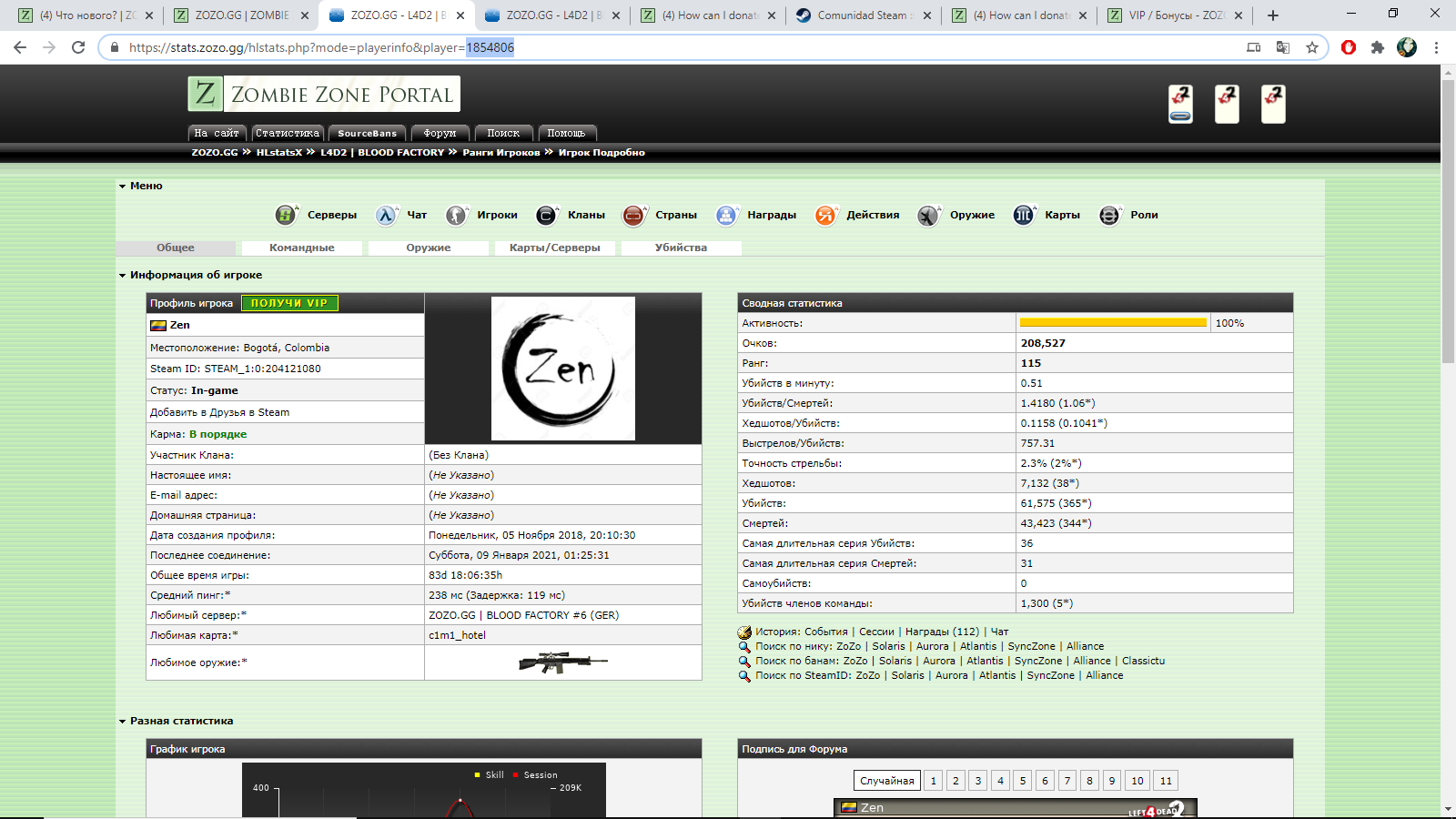Click the Colombia flag next to Zen
The height and width of the screenshot is (819, 1456).
point(158,325)
